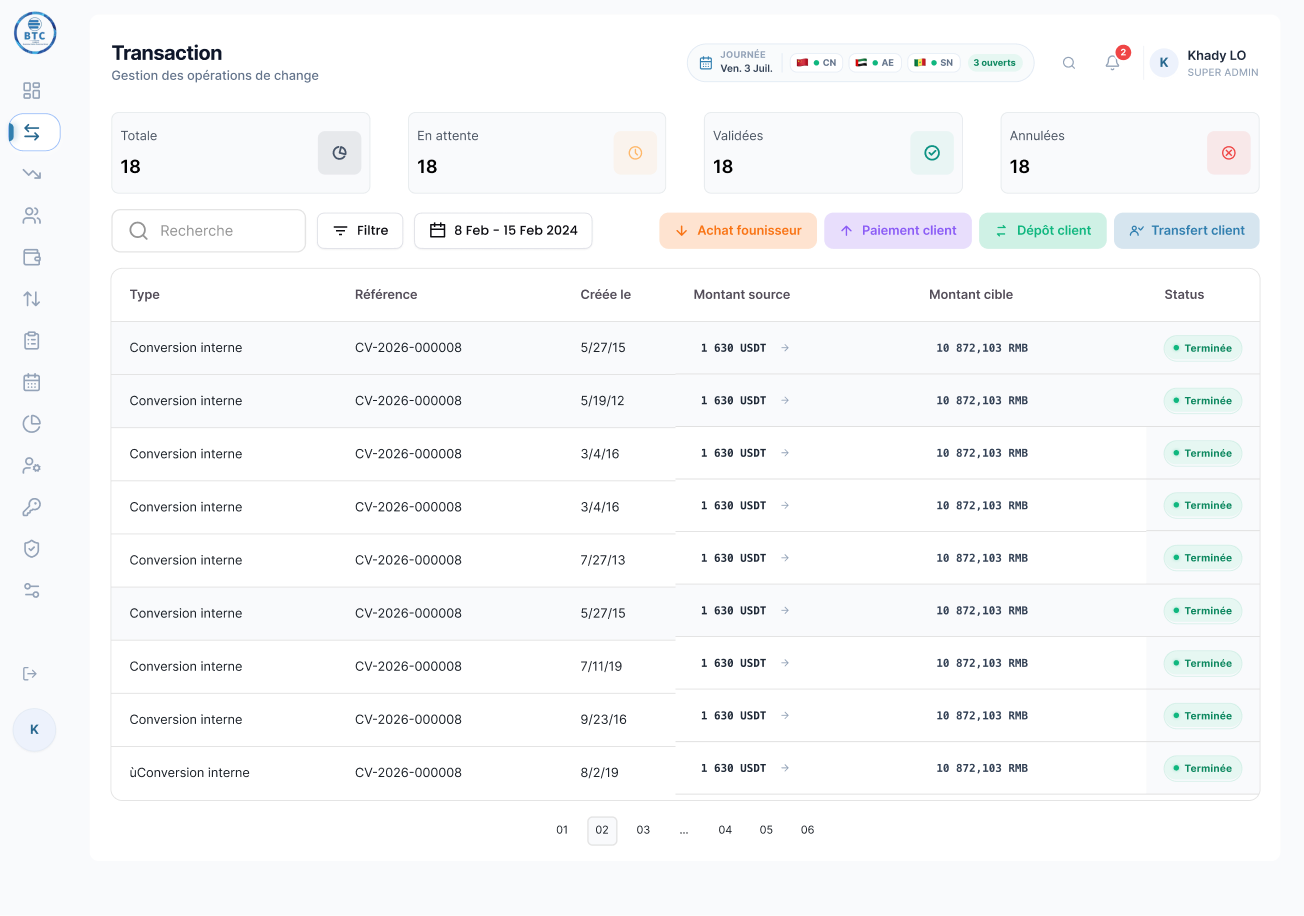The height and width of the screenshot is (916, 1304).
Task: Open the Filtre dropdown button
Action: (x=360, y=231)
